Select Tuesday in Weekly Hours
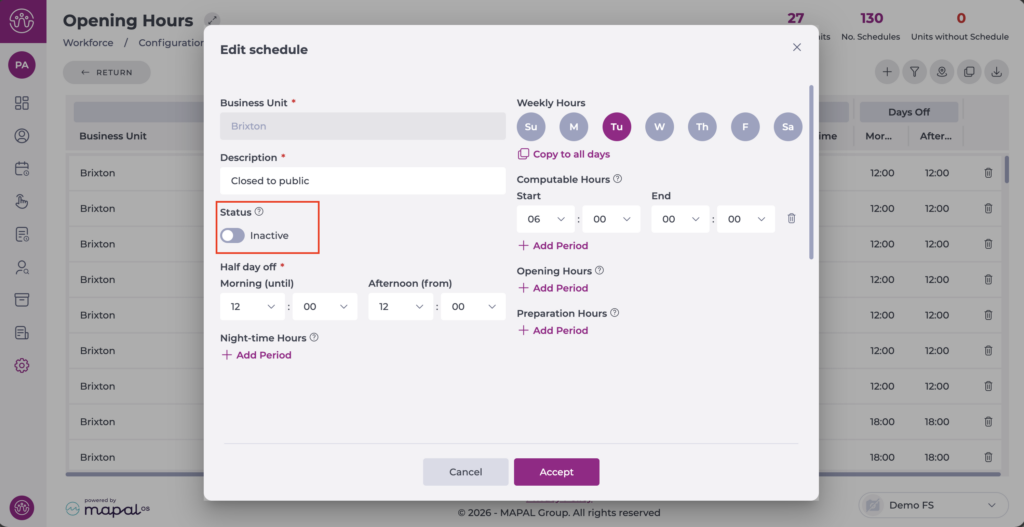 tap(616, 127)
